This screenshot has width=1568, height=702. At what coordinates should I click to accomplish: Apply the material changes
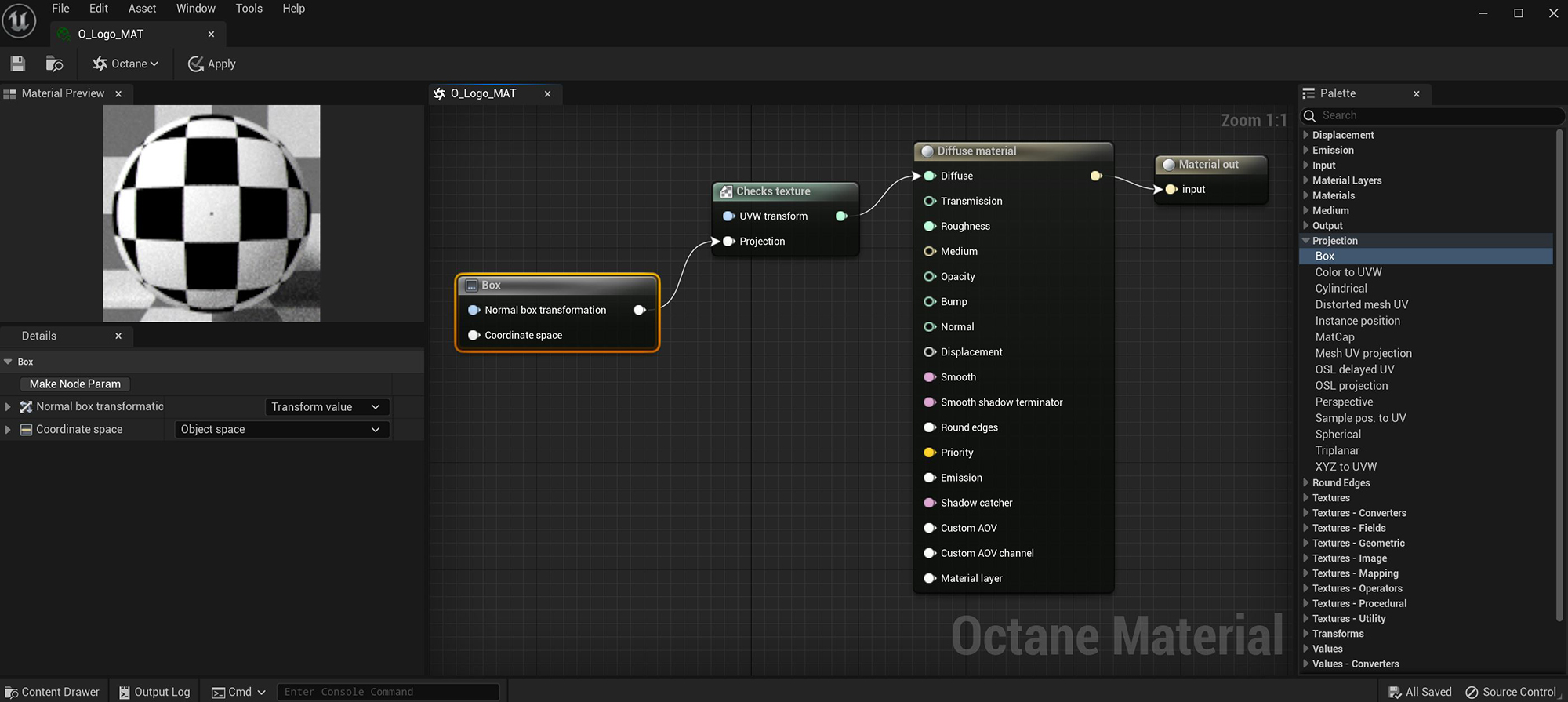coord(212,64)
